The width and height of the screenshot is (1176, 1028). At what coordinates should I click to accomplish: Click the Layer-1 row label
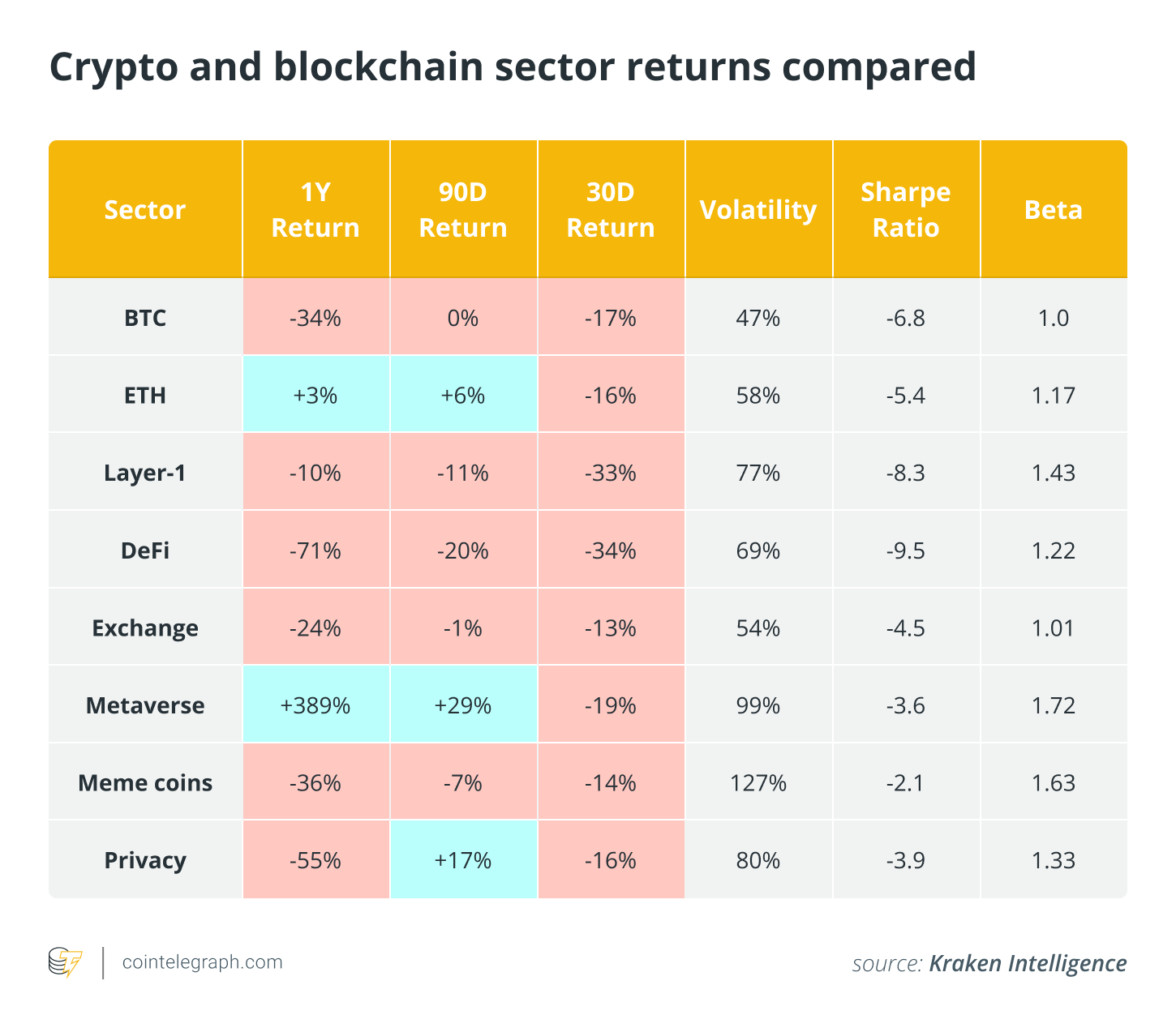point(145,473)
